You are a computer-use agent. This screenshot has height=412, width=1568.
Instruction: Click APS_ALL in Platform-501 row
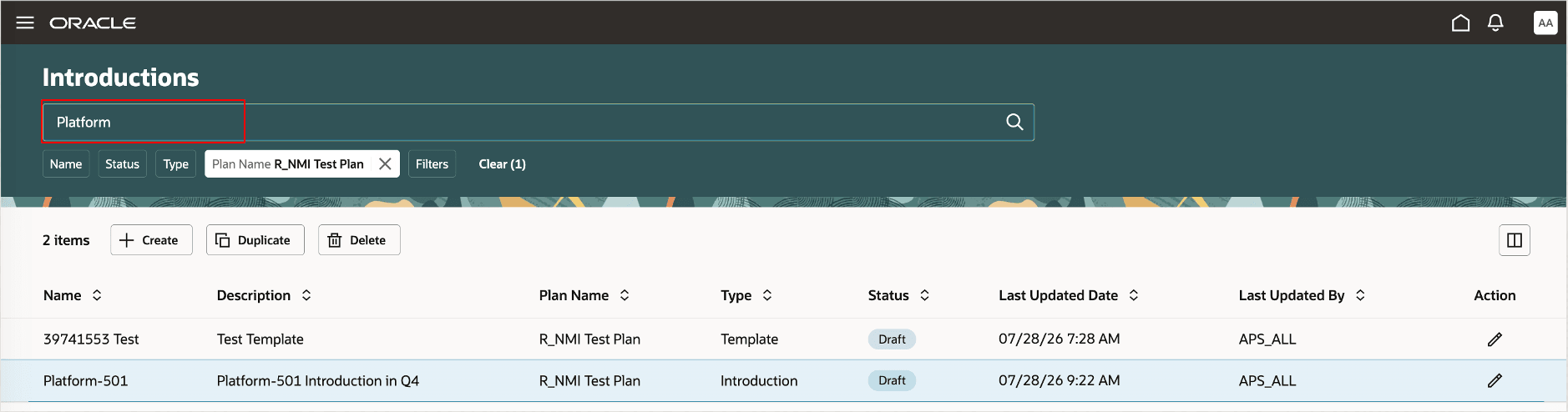[1267, 381]
